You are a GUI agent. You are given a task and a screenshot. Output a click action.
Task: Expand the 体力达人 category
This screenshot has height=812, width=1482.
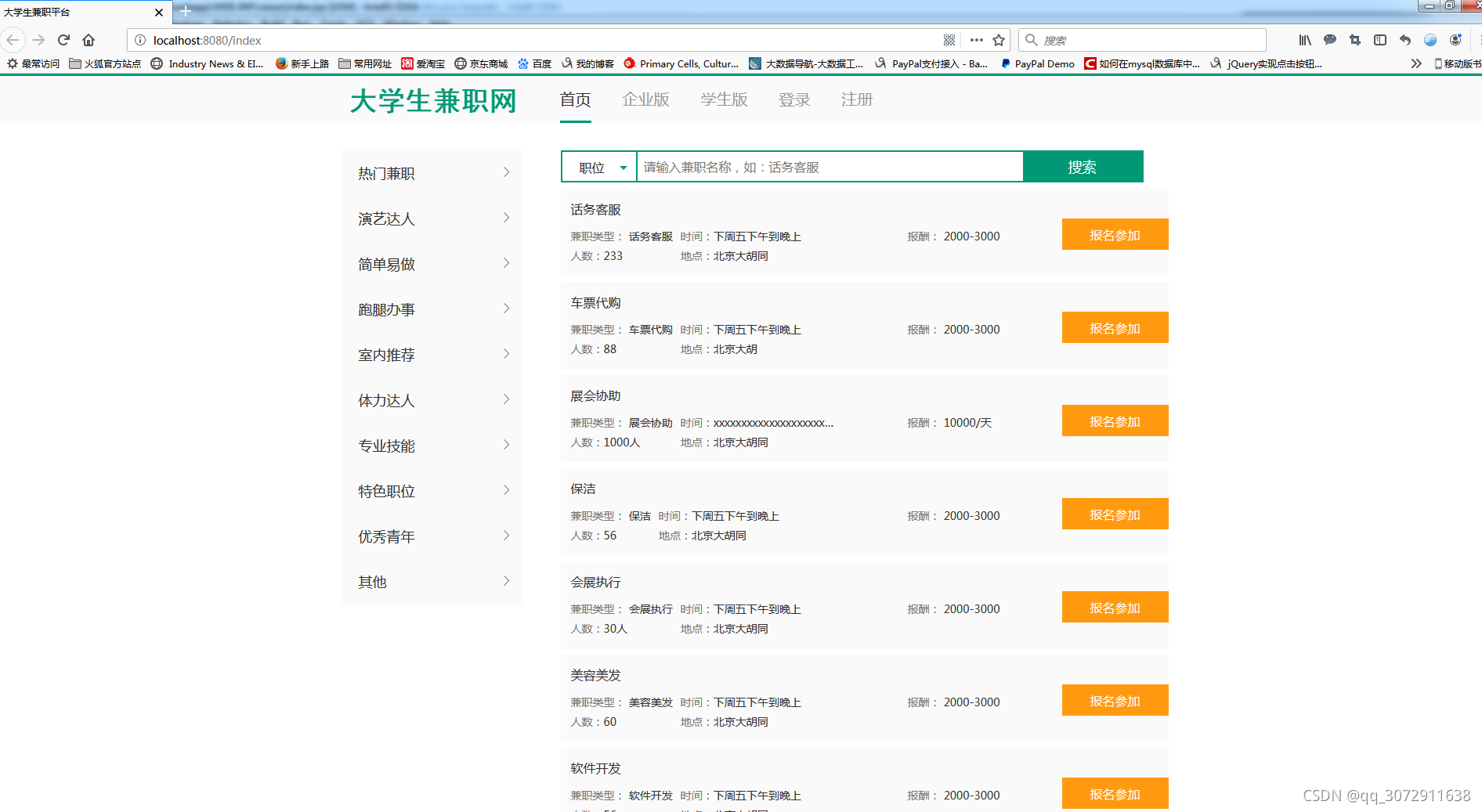432,400
